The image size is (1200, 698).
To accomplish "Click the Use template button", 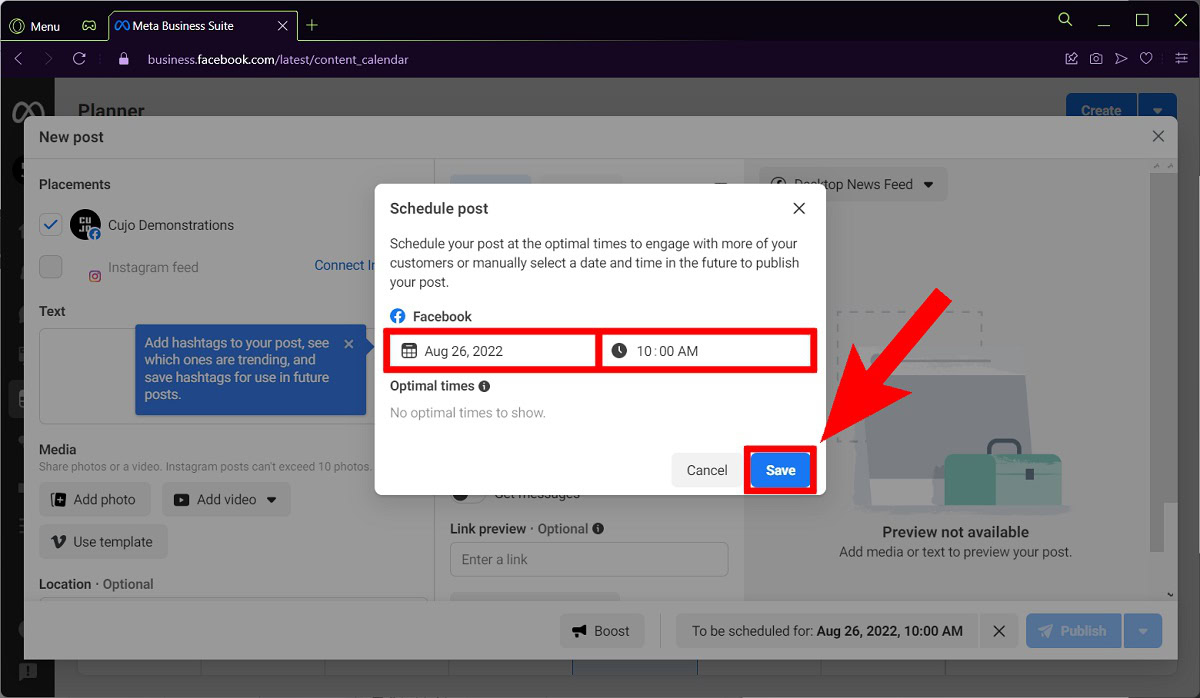I will click(103, 542).
